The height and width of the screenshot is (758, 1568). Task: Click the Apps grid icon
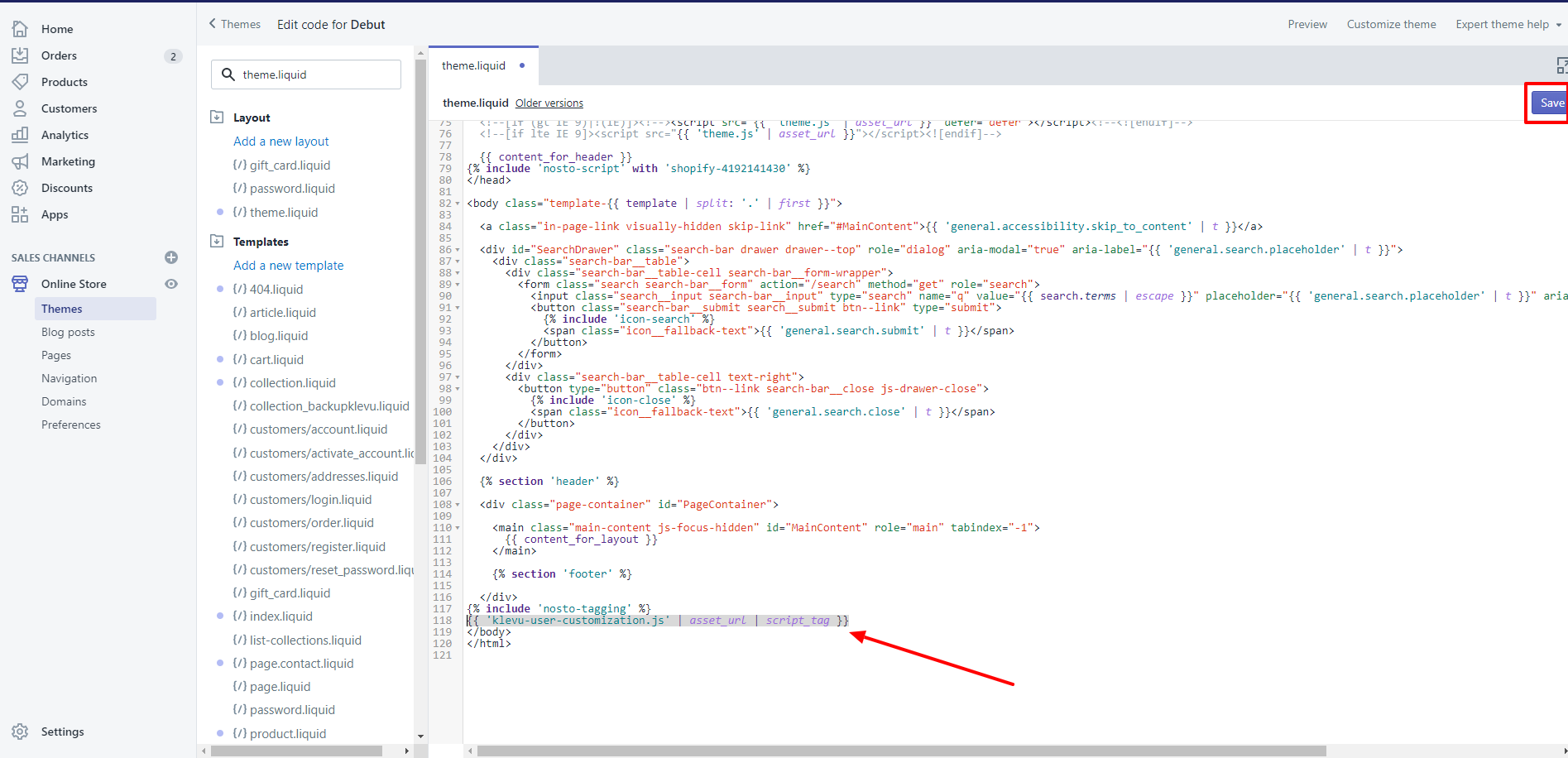(20, 214)
